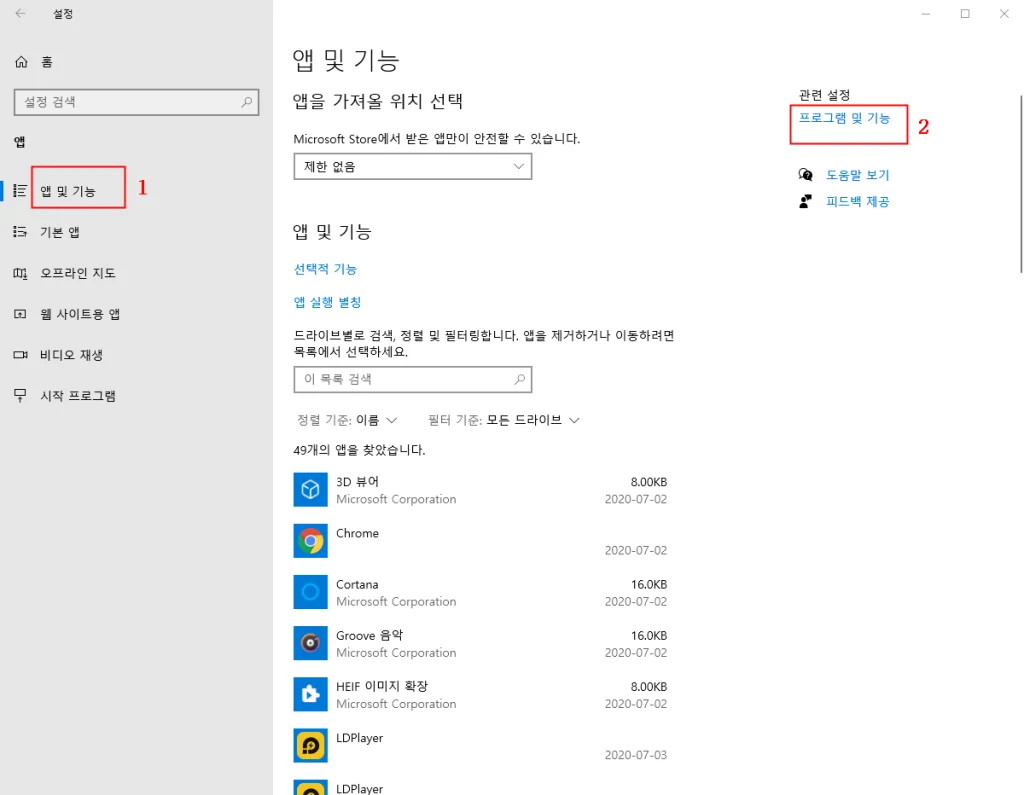Click the 2020-07-02 date of Chrome
Viewport: 1024px width, 795px height.
636,550
